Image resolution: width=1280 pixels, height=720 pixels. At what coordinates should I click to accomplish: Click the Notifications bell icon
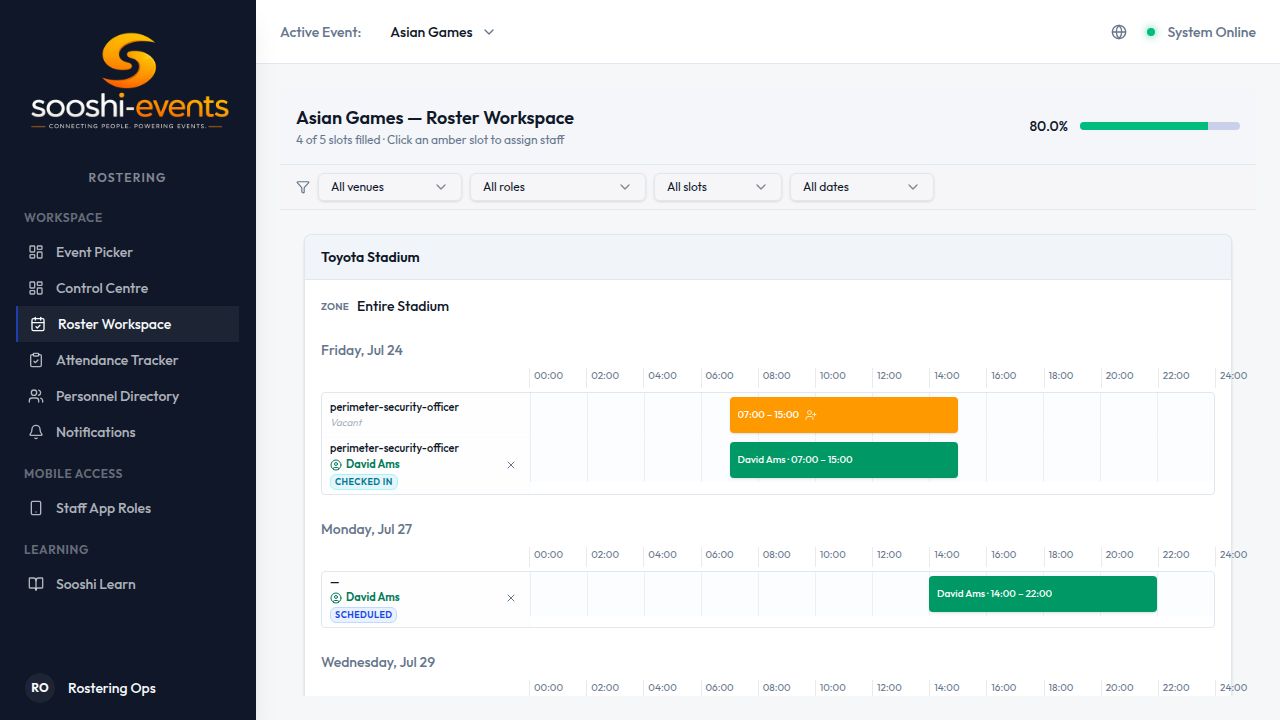[36, 432]
